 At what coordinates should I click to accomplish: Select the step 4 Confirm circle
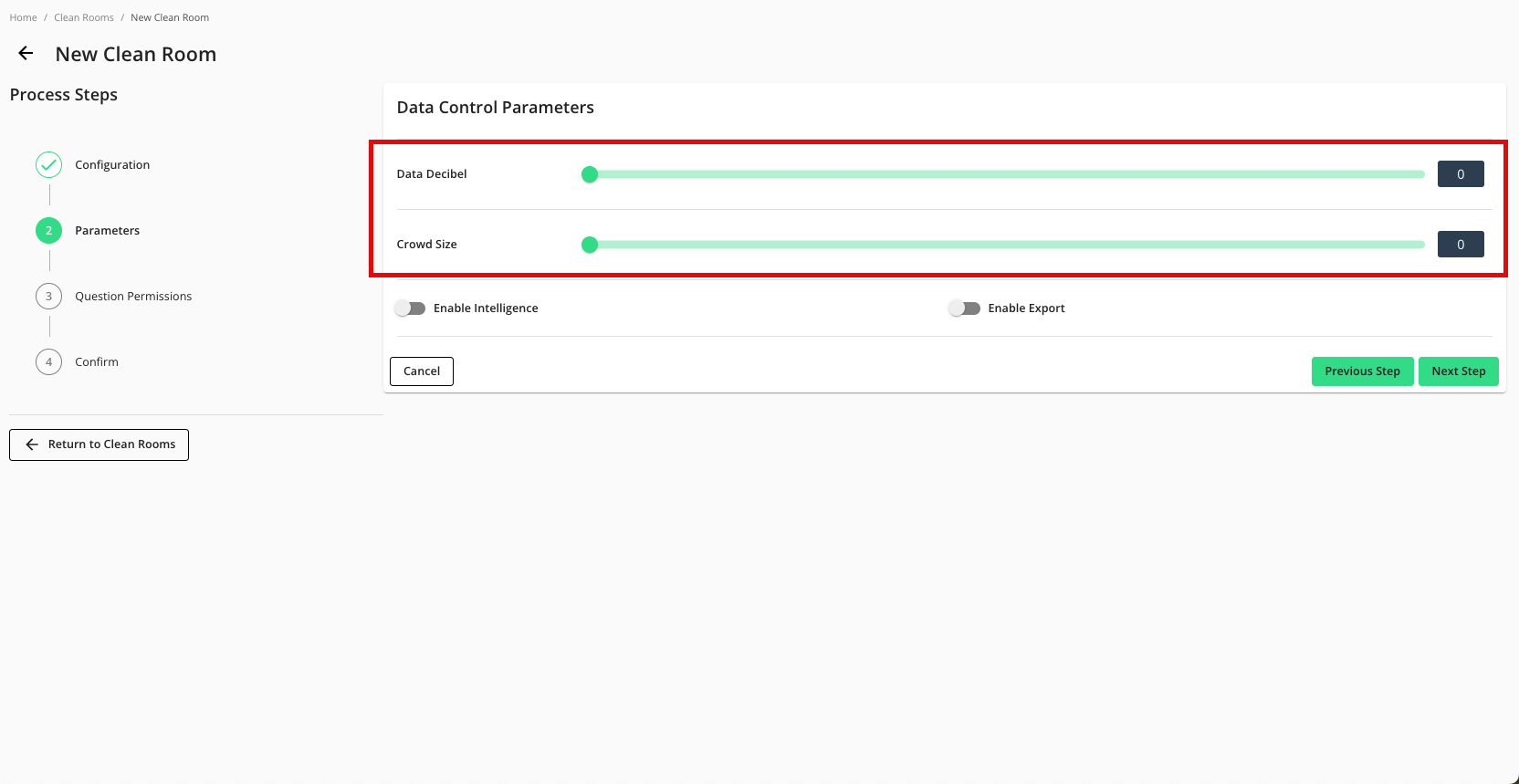[x=48, y=362]
